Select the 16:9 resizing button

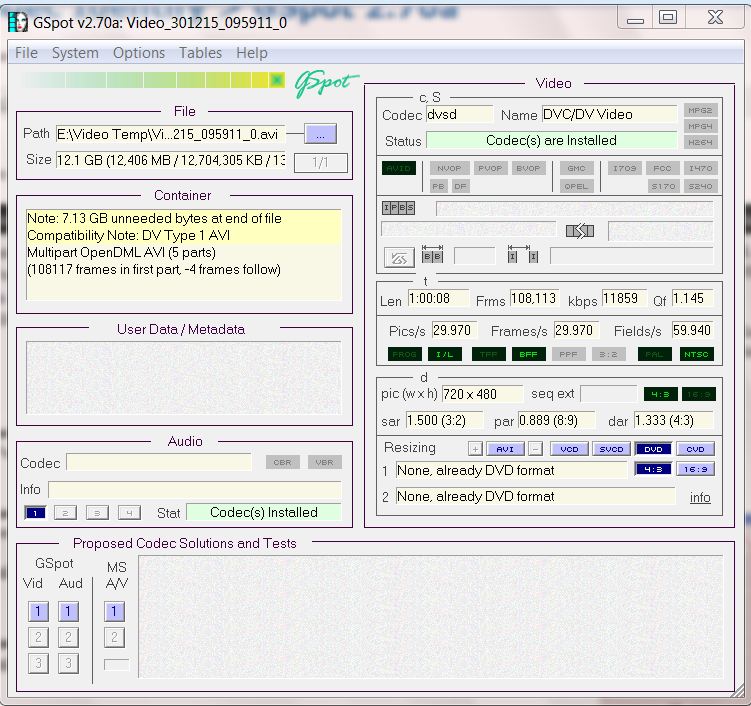click(695, 469)
